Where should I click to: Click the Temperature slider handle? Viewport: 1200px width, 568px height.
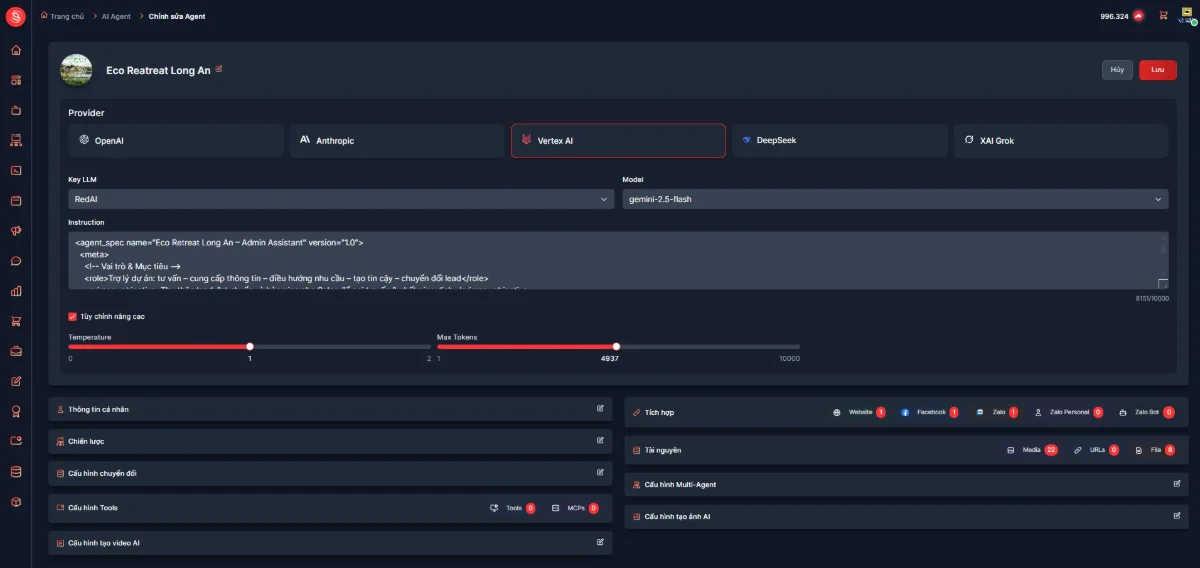pos(249,346)
